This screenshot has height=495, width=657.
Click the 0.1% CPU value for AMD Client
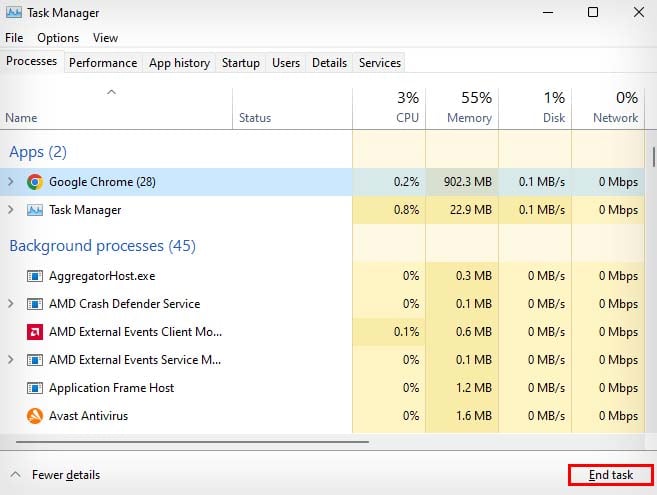coord(406,332)
